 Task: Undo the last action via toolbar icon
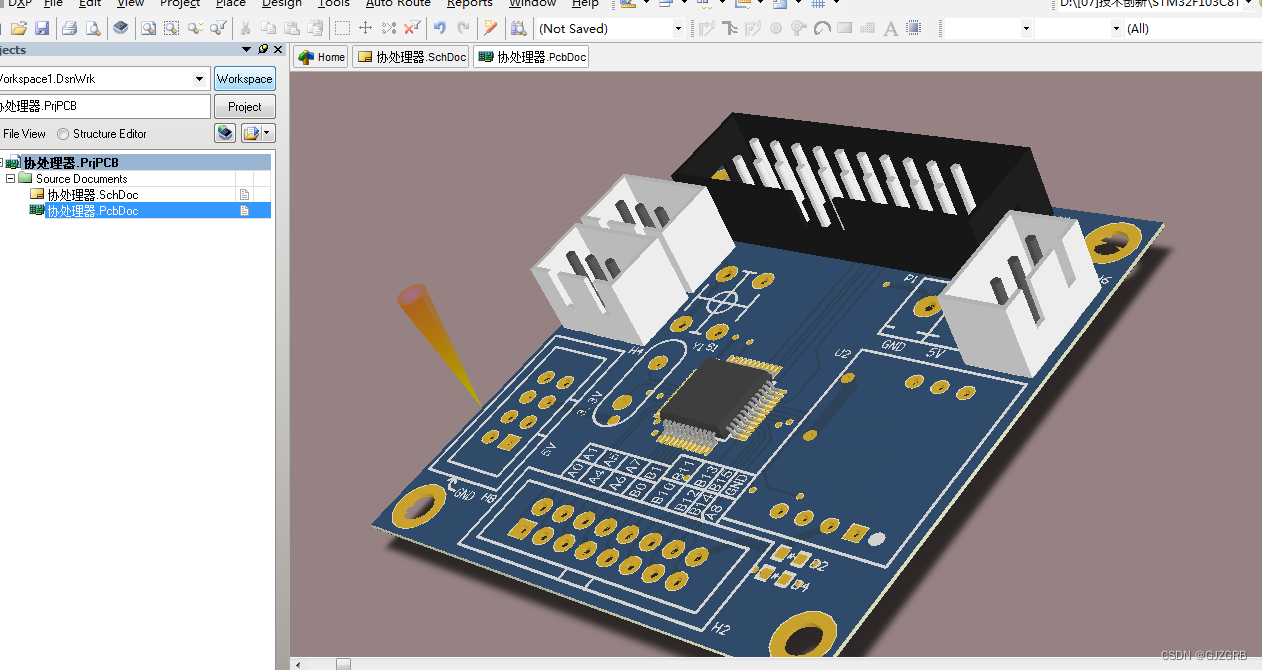[x=440, y=28]
